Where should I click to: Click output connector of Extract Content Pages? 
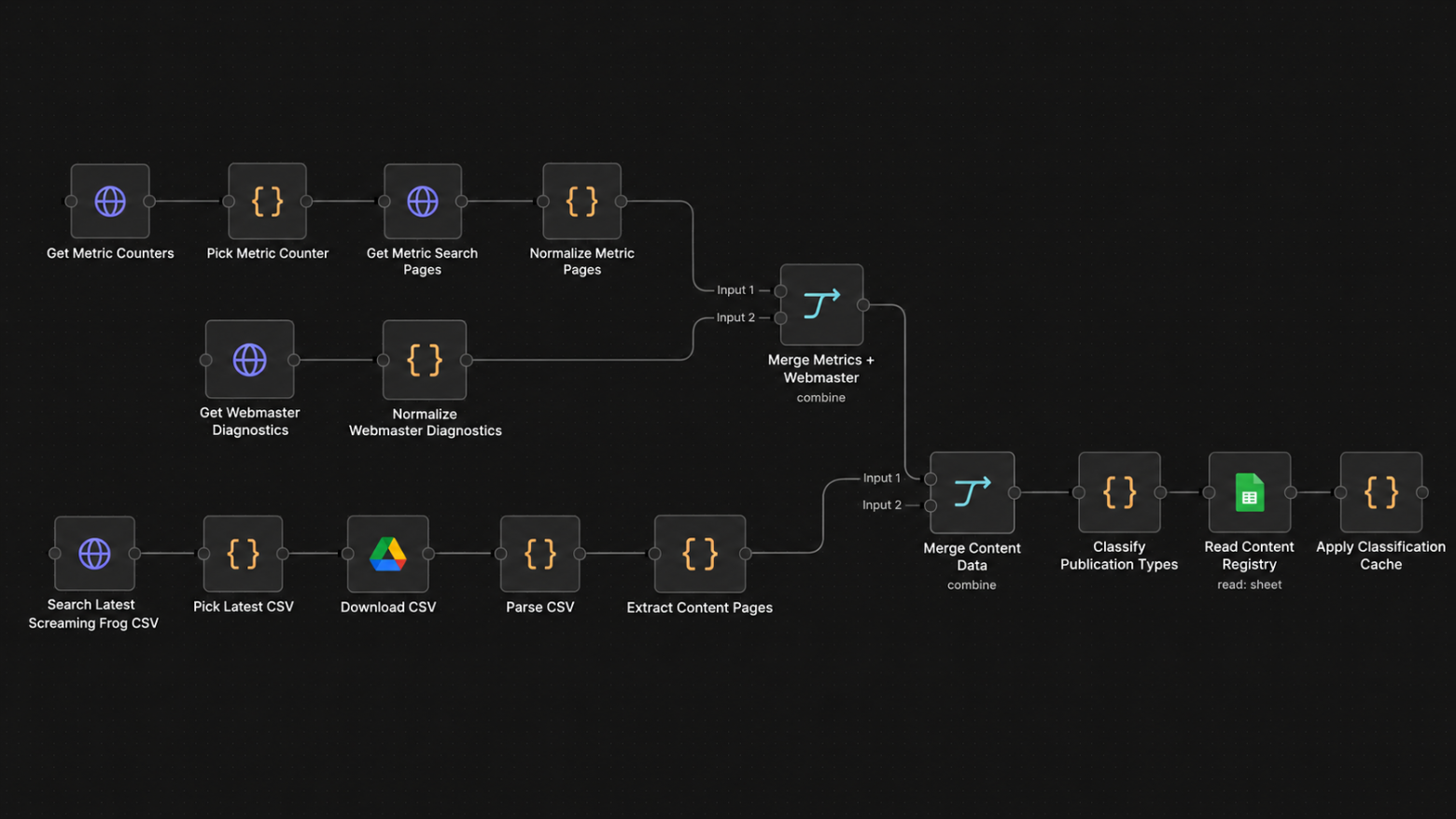tap(746, 554)
